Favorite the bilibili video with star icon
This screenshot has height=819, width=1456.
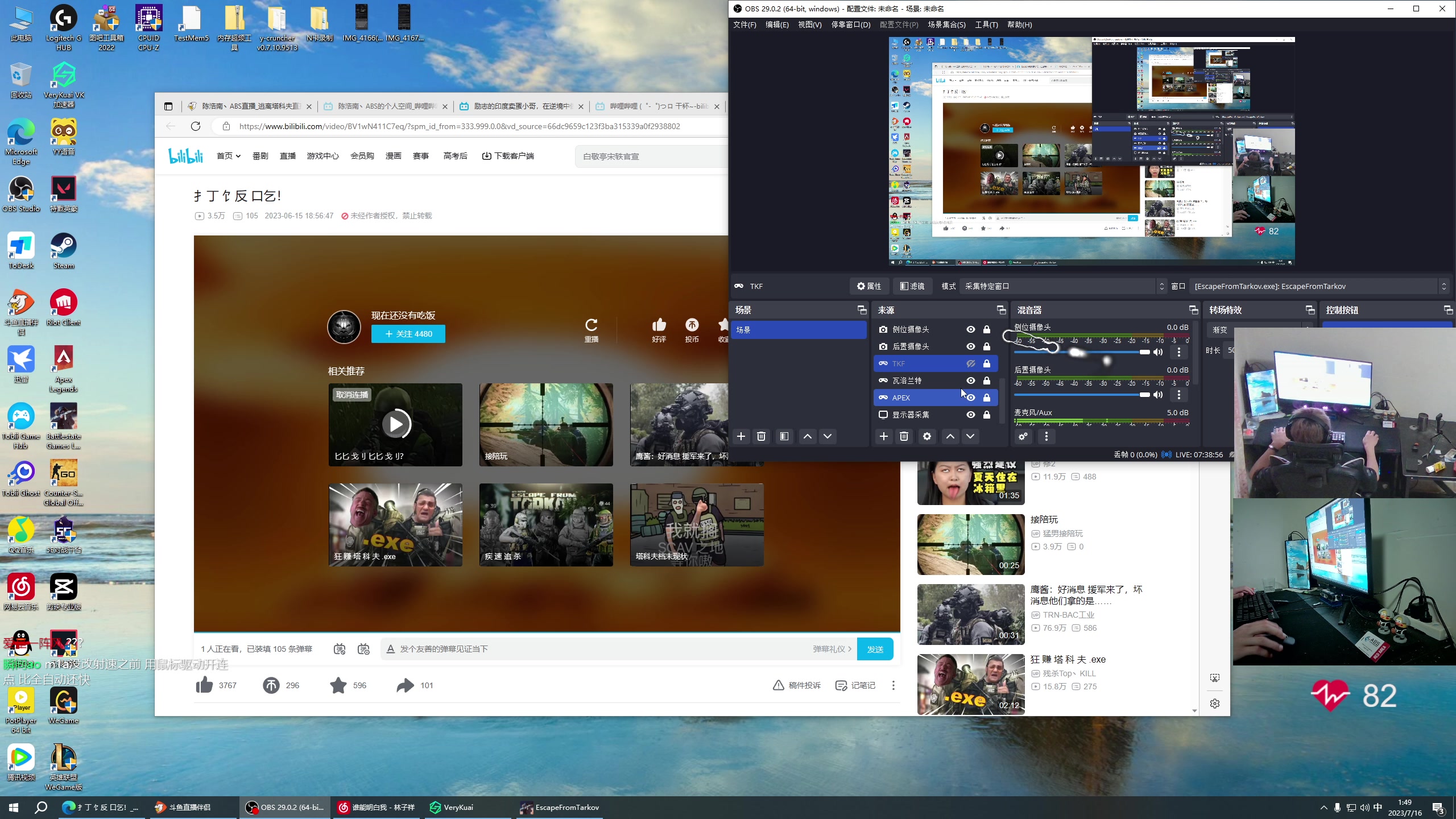pyautogui.click(x=338, y=685)
